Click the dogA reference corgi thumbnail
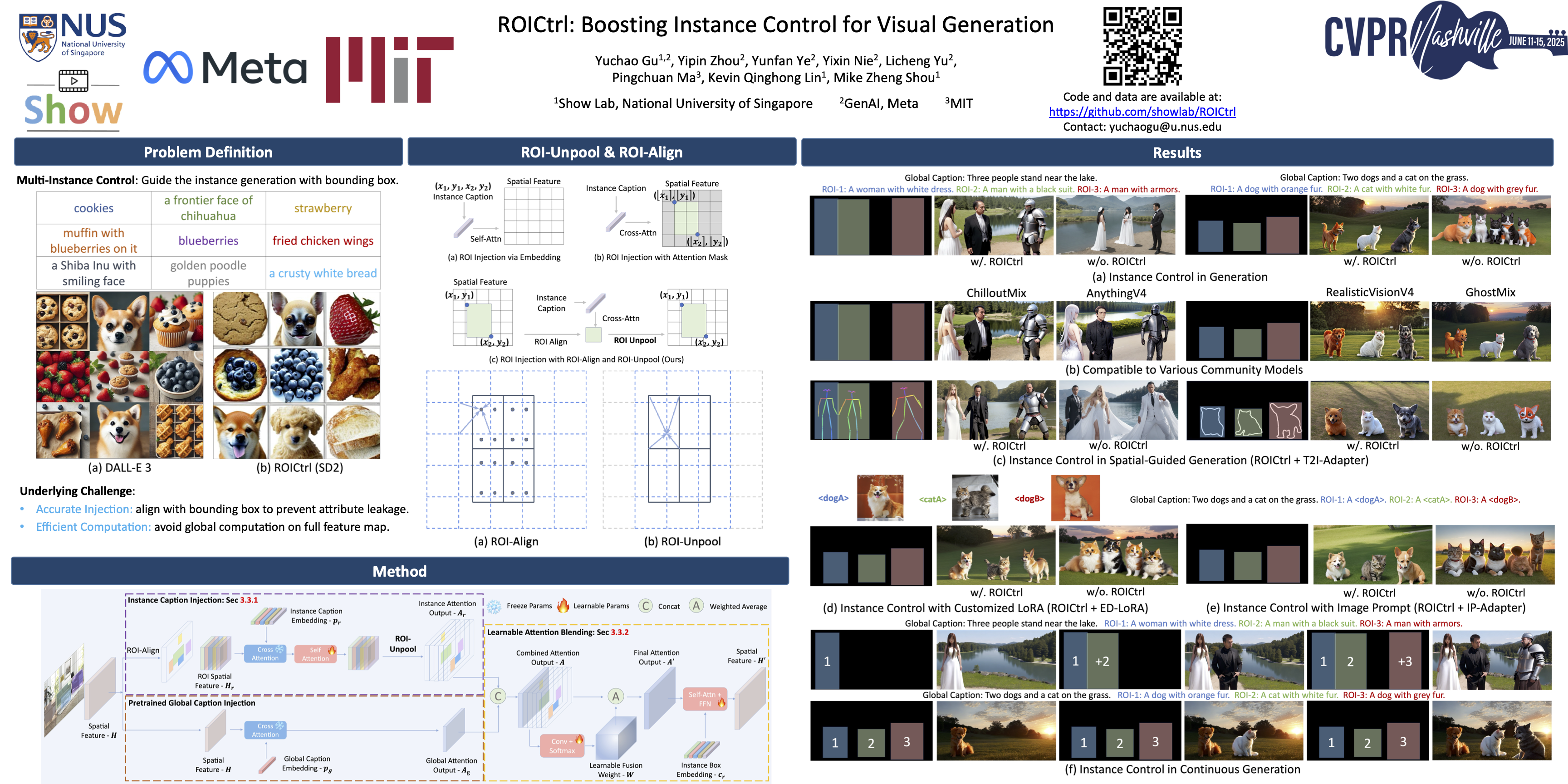 click(880, 498)
